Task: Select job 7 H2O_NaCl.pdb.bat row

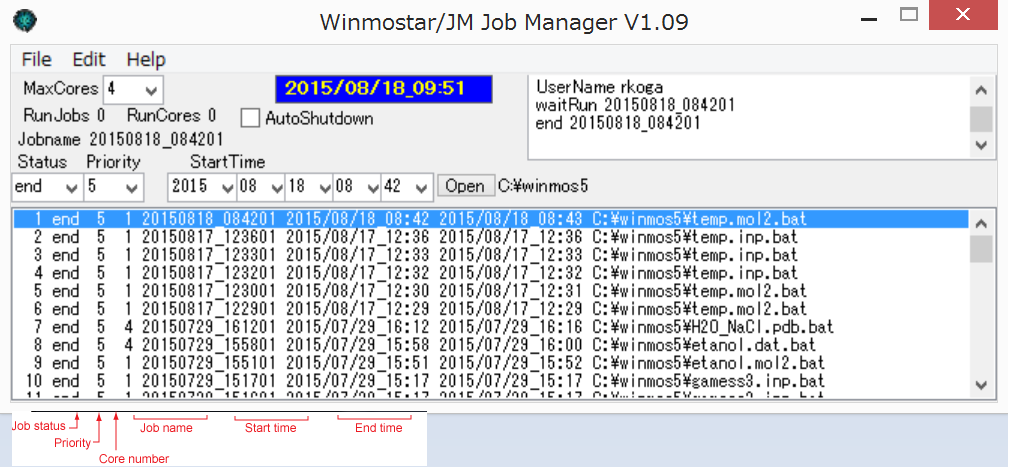Action: (x=491, y=327)
